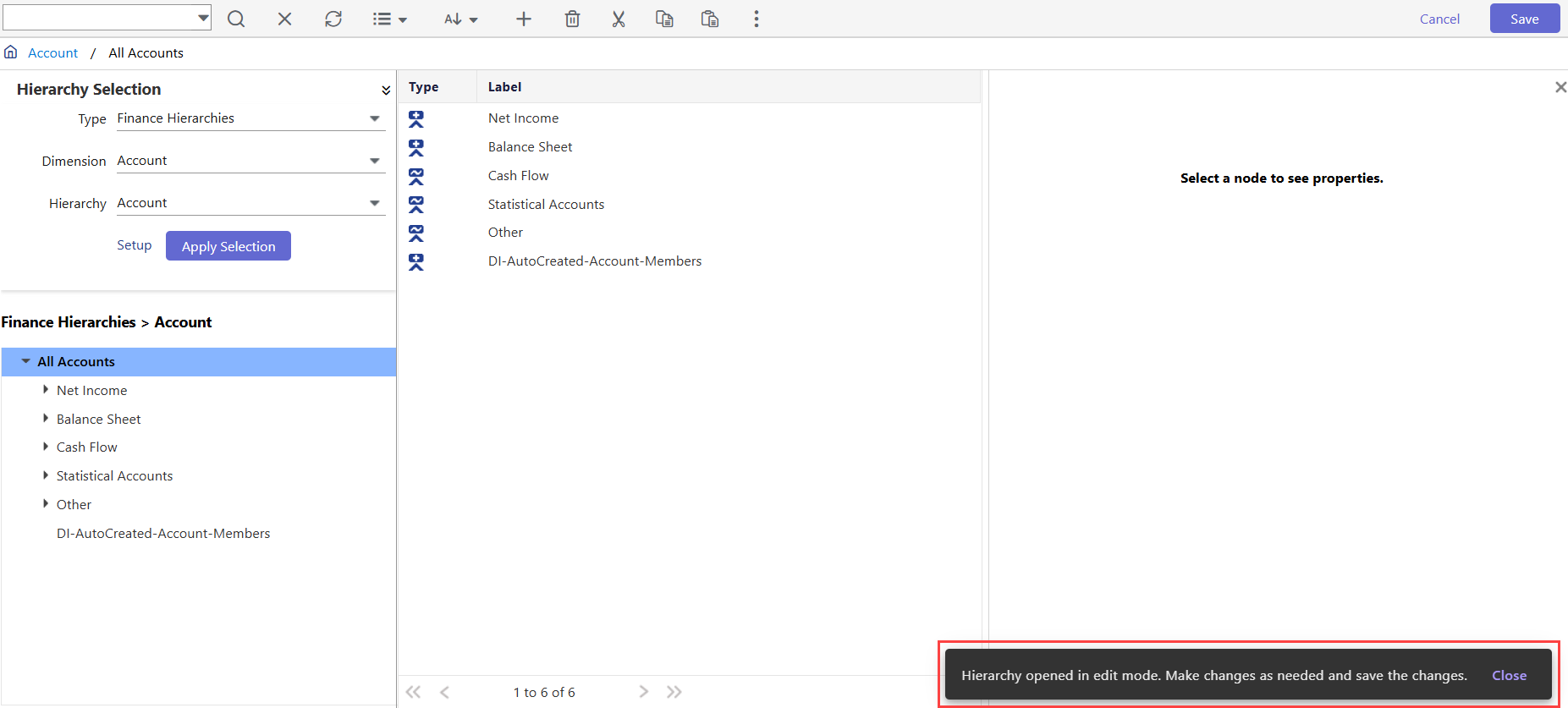Open the Type dropdown showing Finance Hierarchies
Screen dimensions: 1568x708
click(250, 118)
